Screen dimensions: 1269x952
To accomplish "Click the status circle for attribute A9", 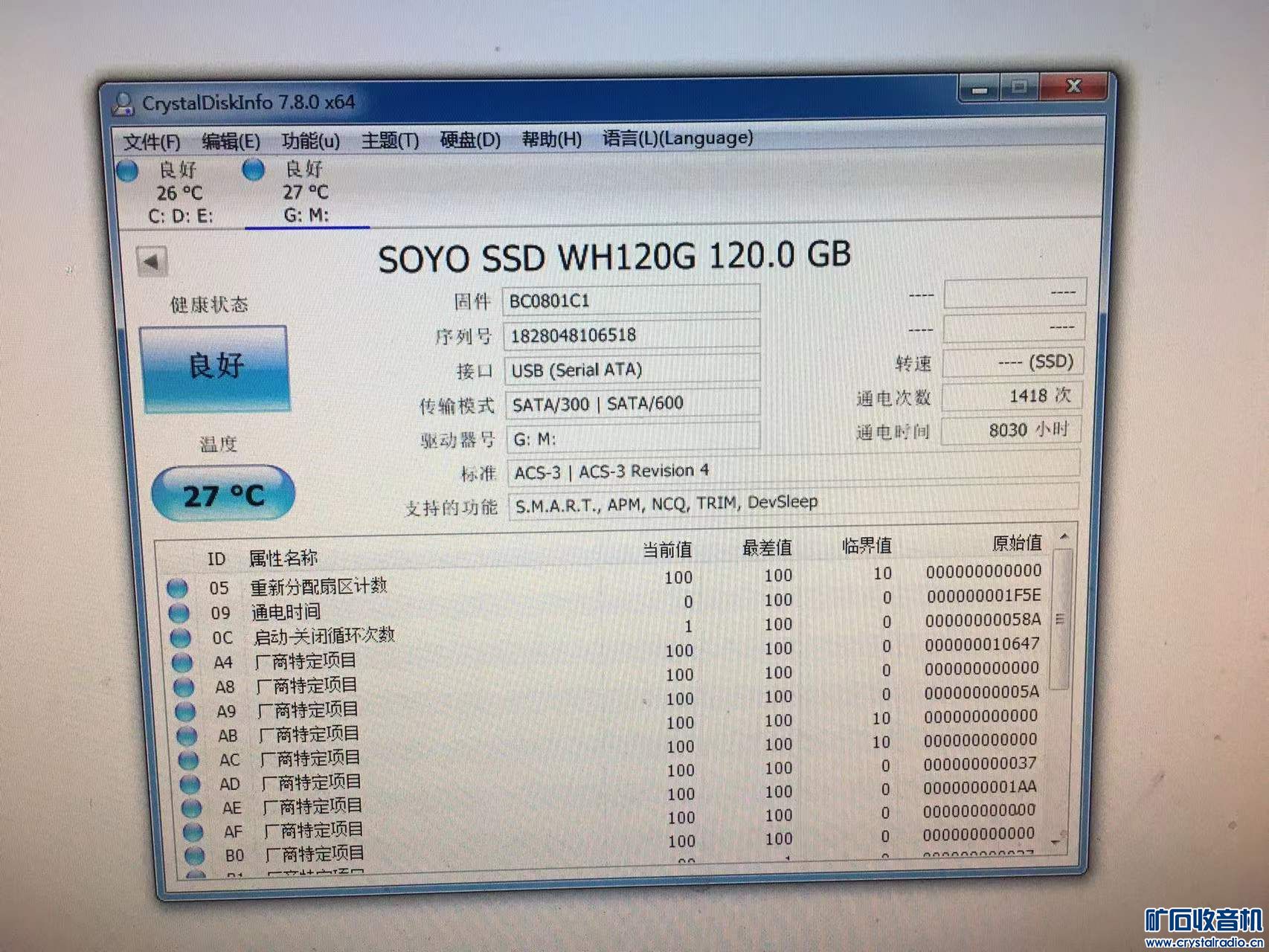I will pos(185,711).
